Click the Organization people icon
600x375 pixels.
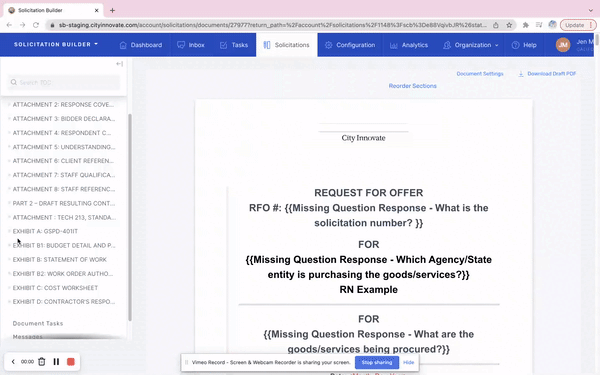[x=447, y=45]
